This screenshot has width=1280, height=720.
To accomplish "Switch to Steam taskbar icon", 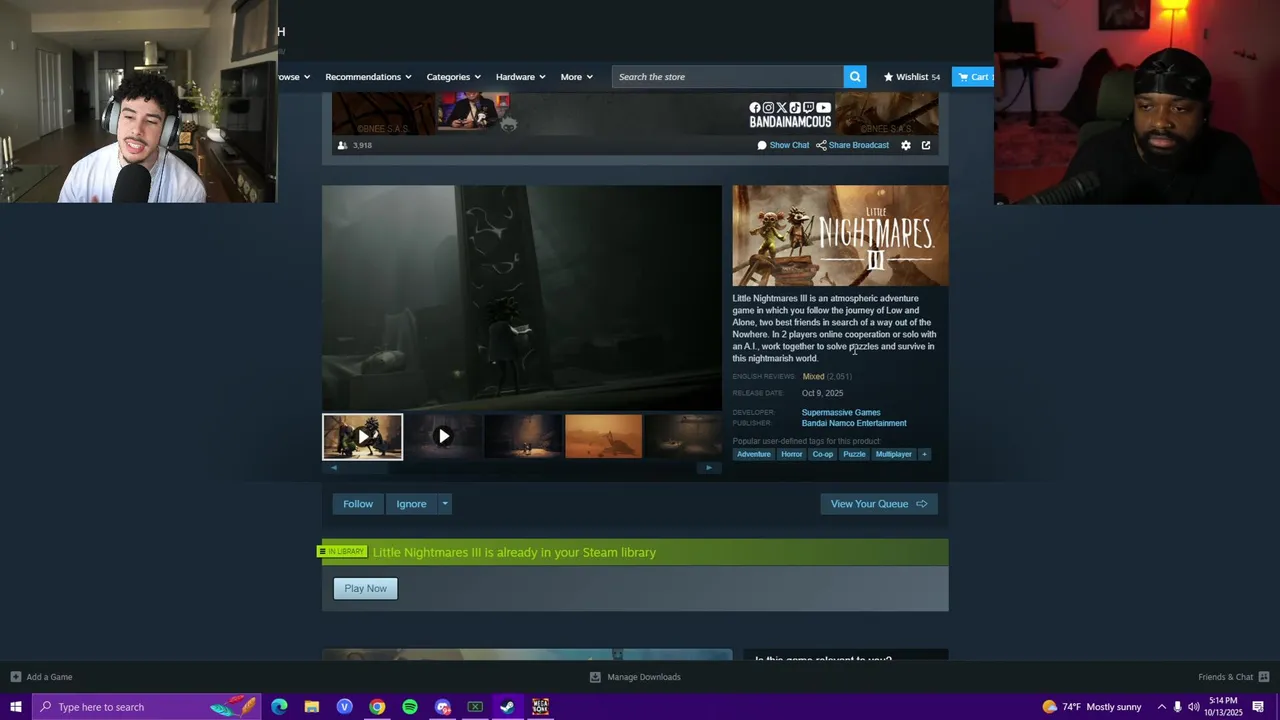I will [507, 707].
